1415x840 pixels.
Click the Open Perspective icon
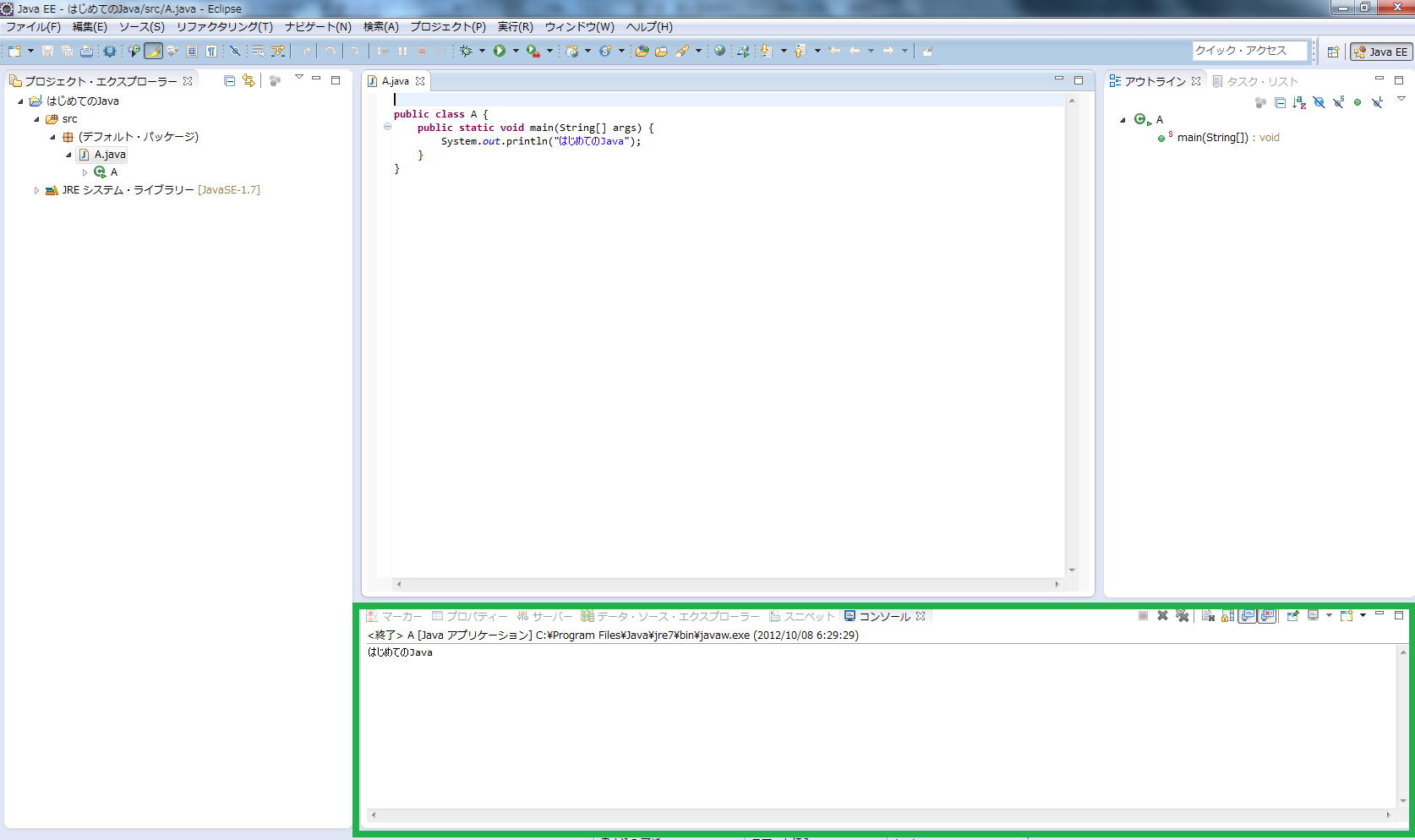[1333, 52]
